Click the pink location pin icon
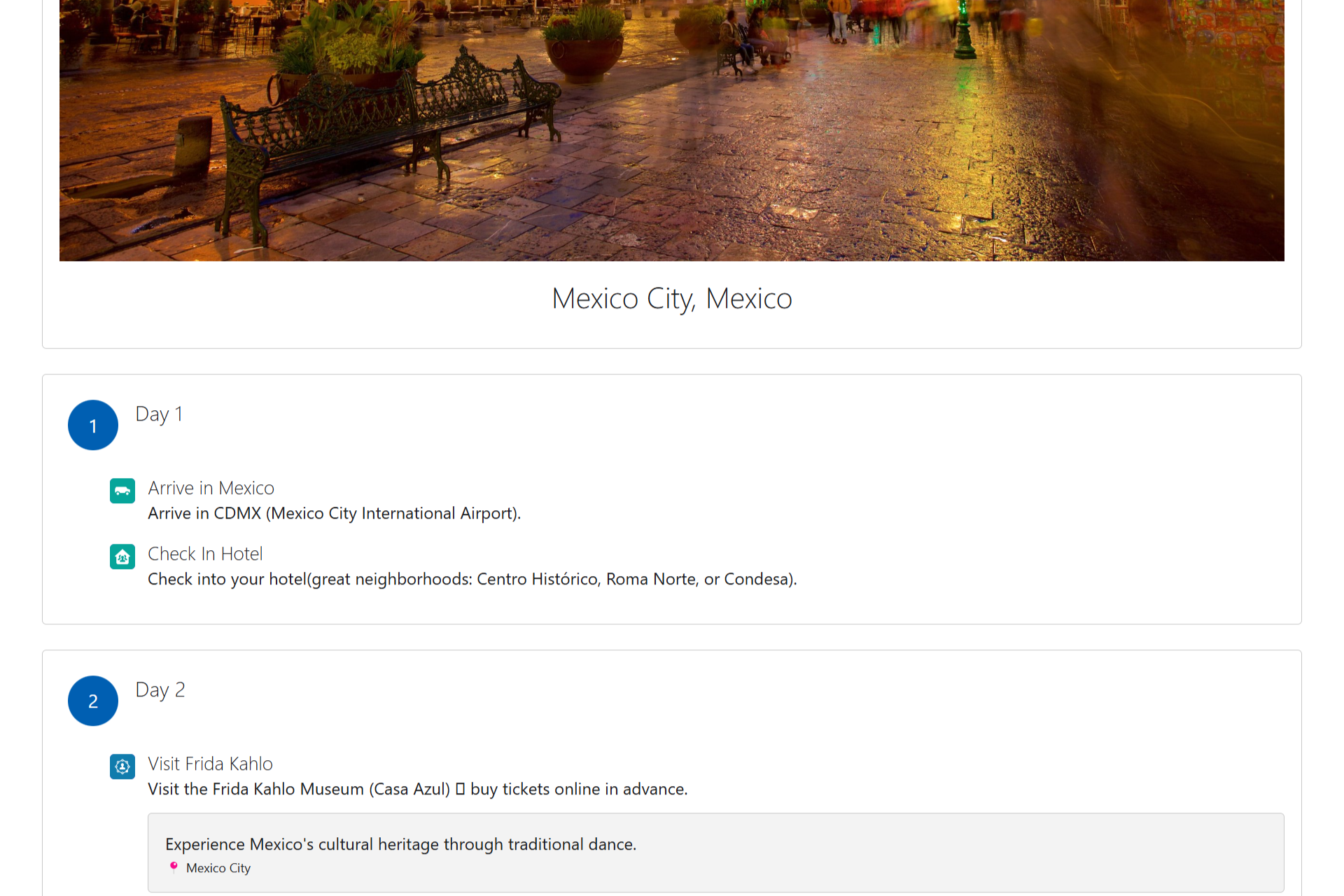The height and width of the screenshot is (896, 1344). click(174, 867)
